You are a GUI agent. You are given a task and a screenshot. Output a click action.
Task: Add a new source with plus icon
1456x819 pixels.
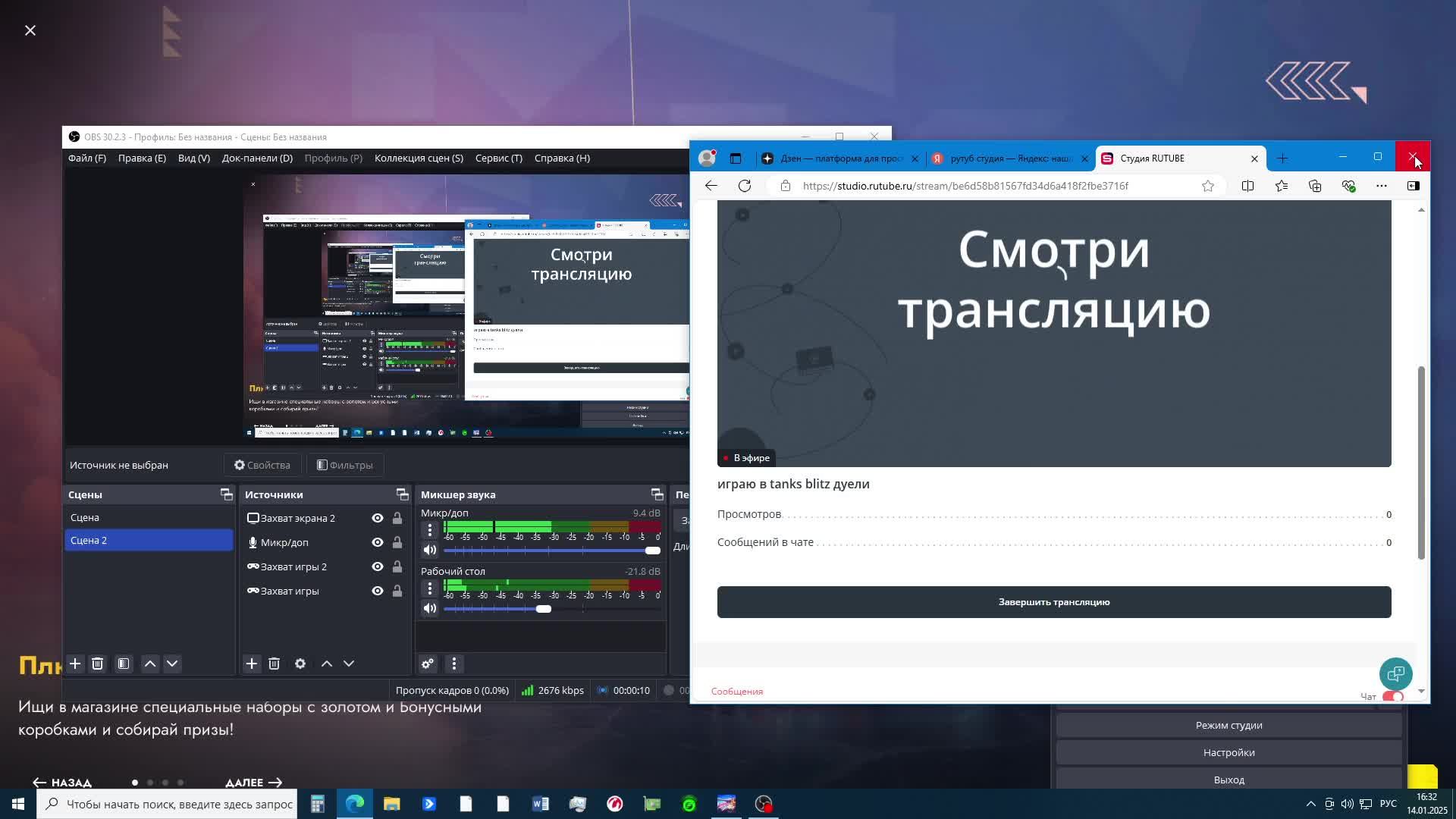(x=252, y=664)
